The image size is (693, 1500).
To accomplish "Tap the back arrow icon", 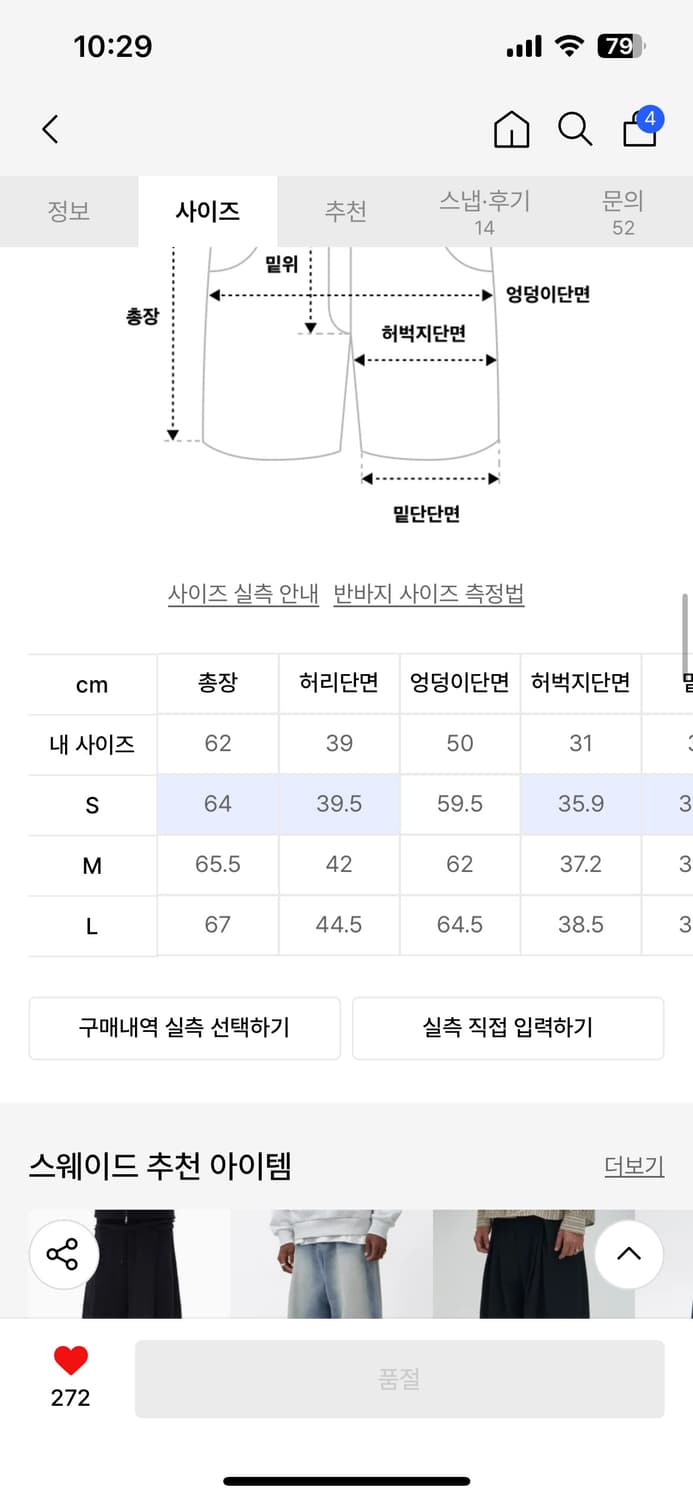I will 51,129.
